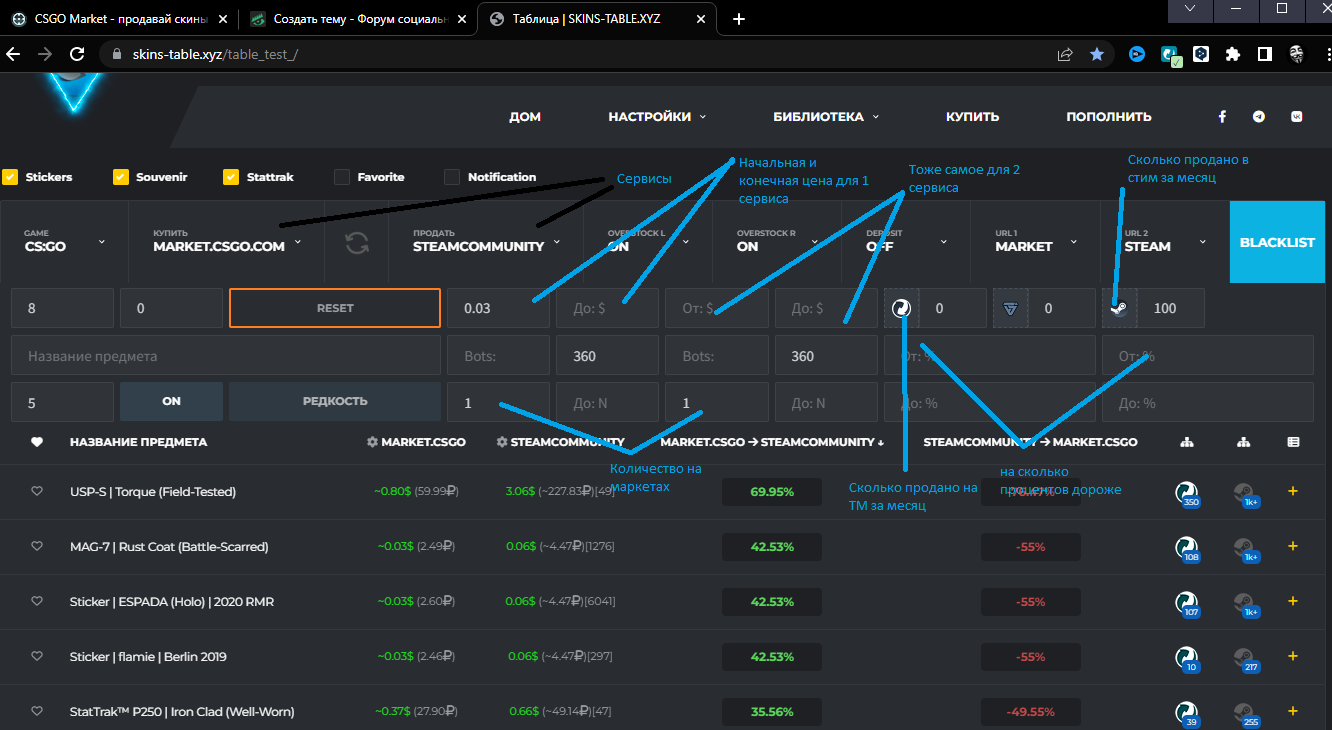Open the Telegram link icon

click(x=1259, y=117)
